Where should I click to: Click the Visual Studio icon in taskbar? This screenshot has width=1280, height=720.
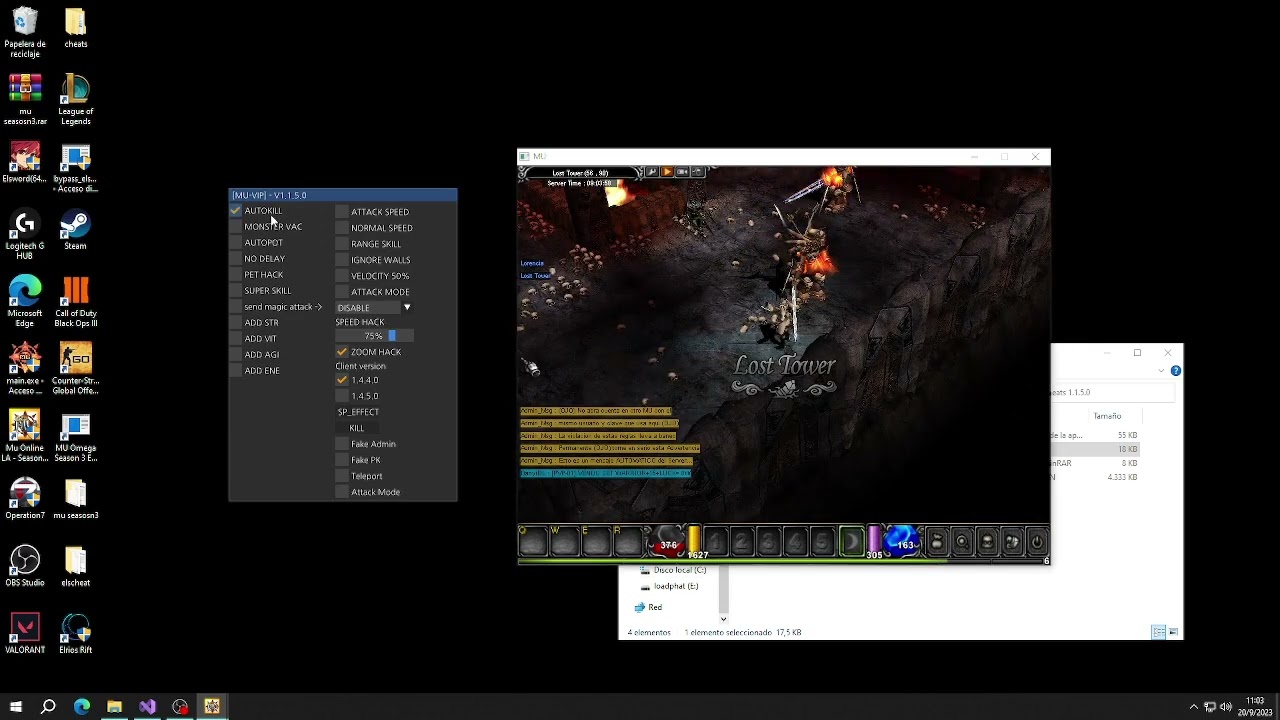[147, 707]
